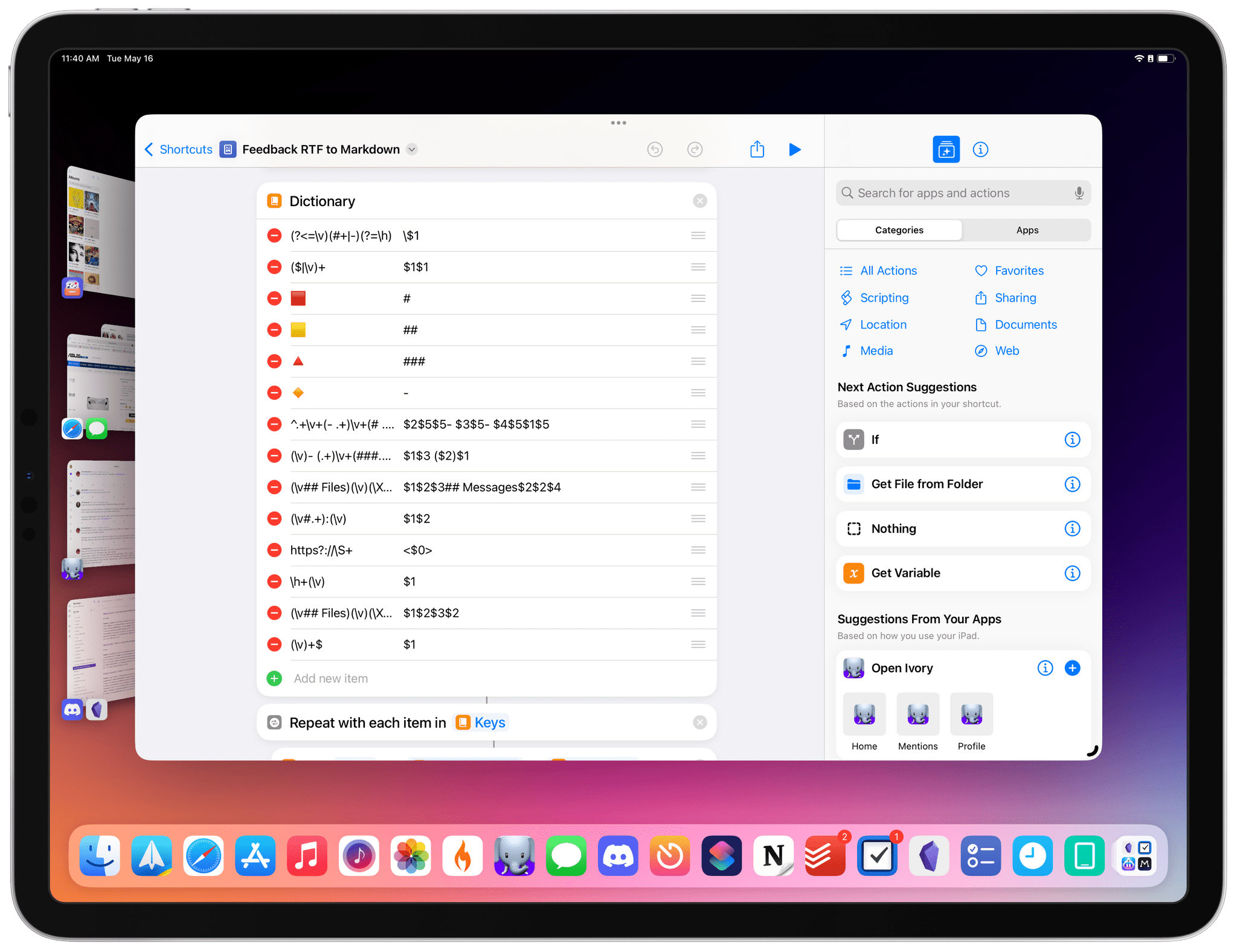
Task: Open Photos app from the dock
Action: pos(411,856)
